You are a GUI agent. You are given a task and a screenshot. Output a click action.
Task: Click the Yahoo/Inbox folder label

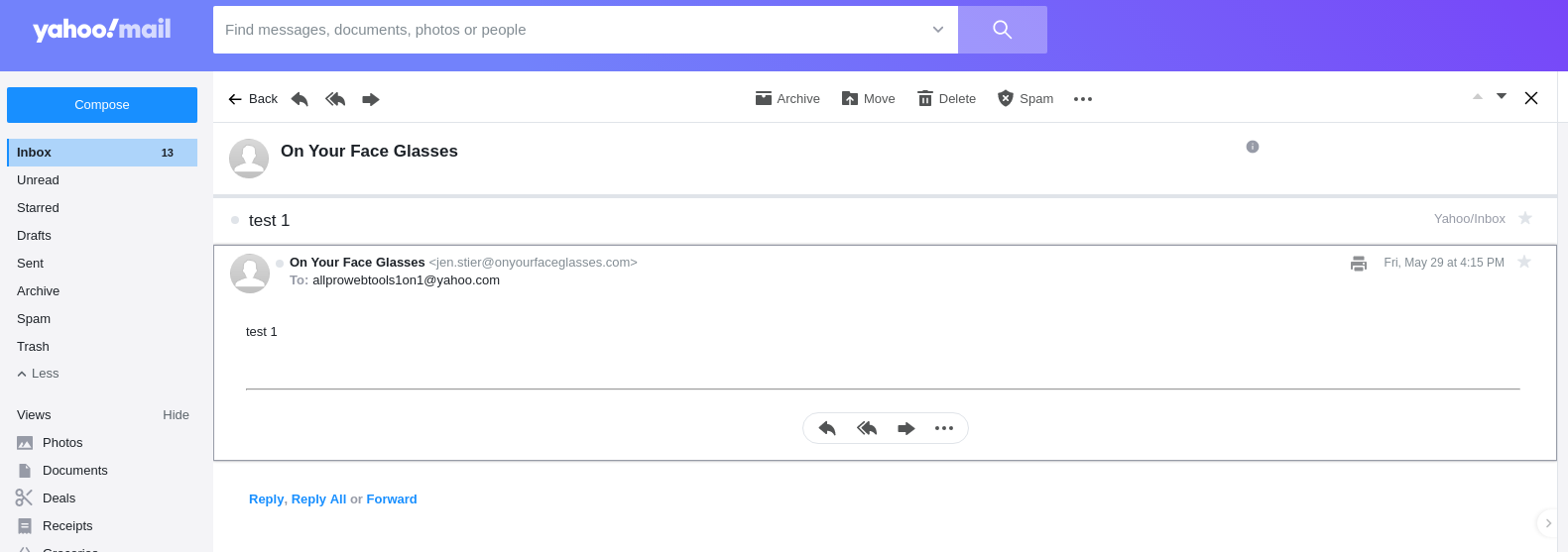(1469, 219)
